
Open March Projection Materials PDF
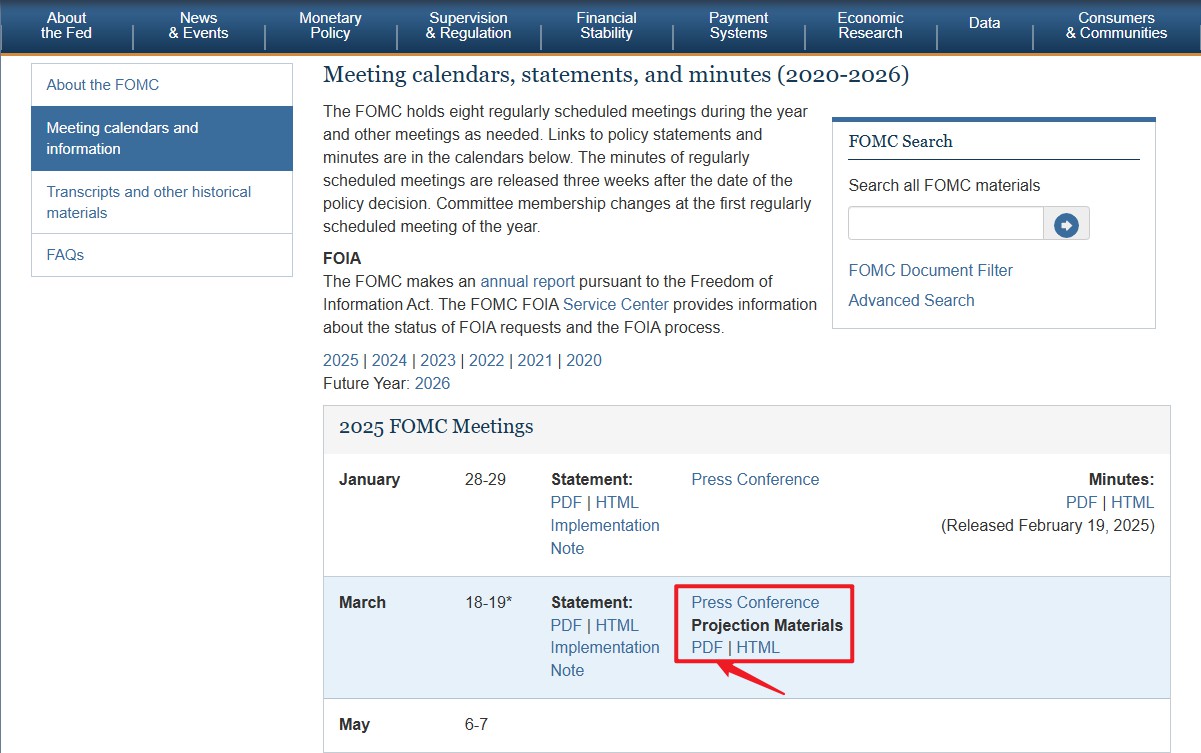pos(707,647)
